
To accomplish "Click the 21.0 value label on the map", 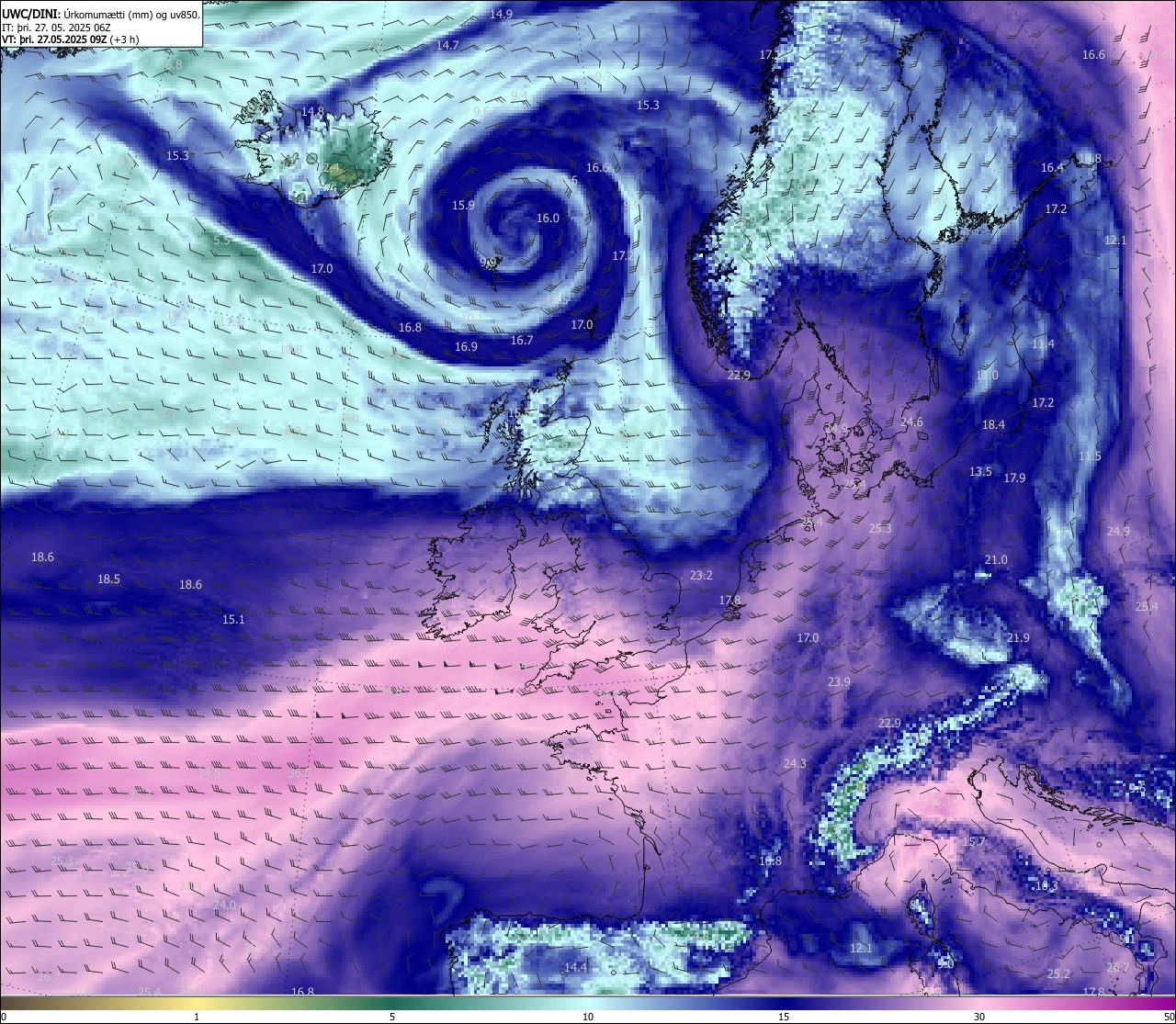I will pyautogui.click(x=996, y=559).
